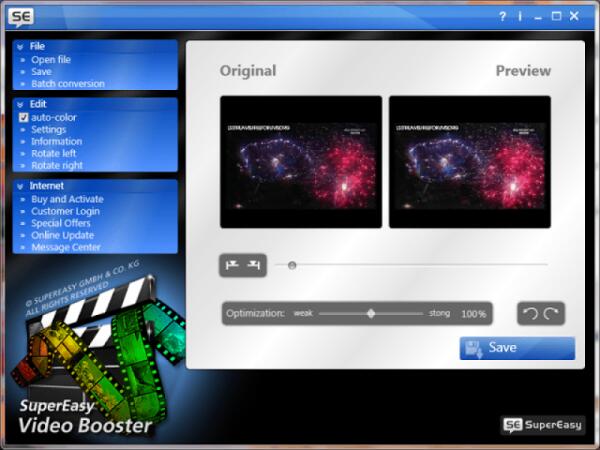Click the video position slider knob
This screenshot has width=600, height=450.
292,265
